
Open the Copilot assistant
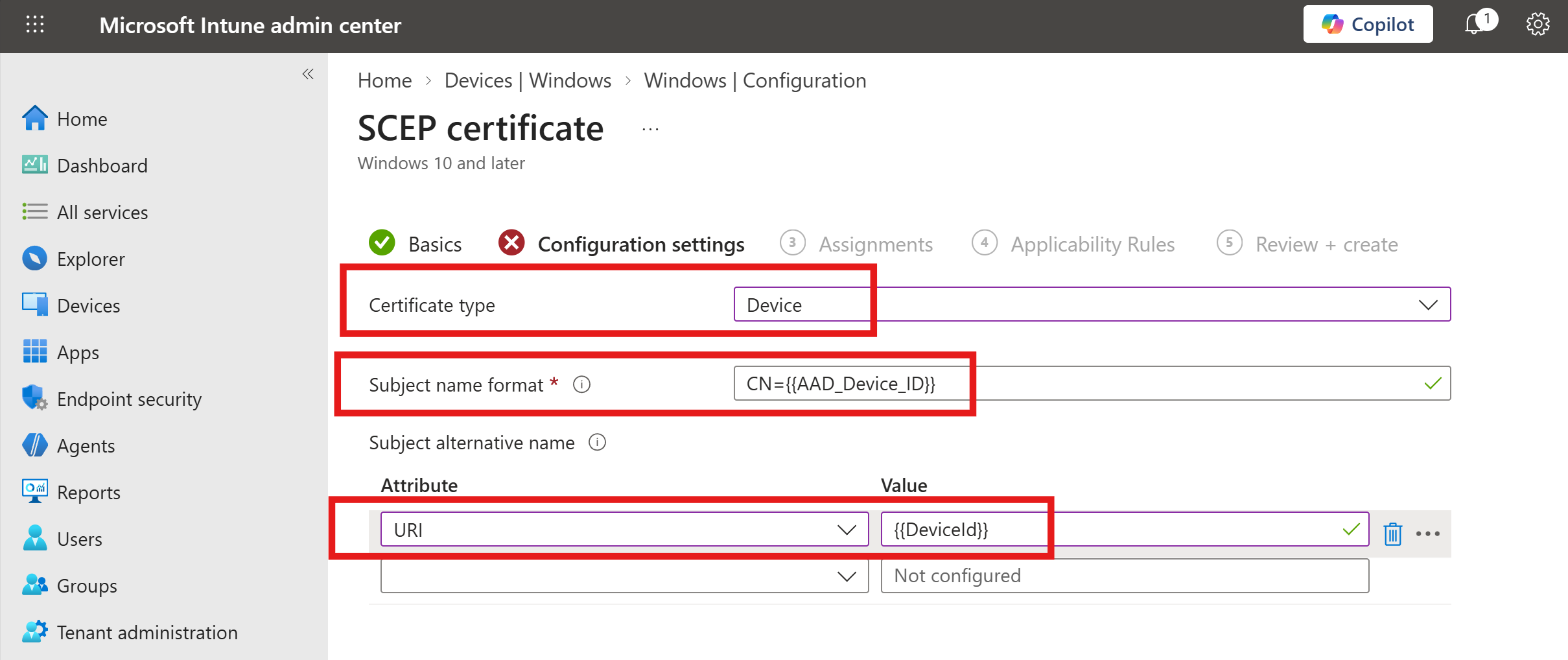pos(1368,25)
